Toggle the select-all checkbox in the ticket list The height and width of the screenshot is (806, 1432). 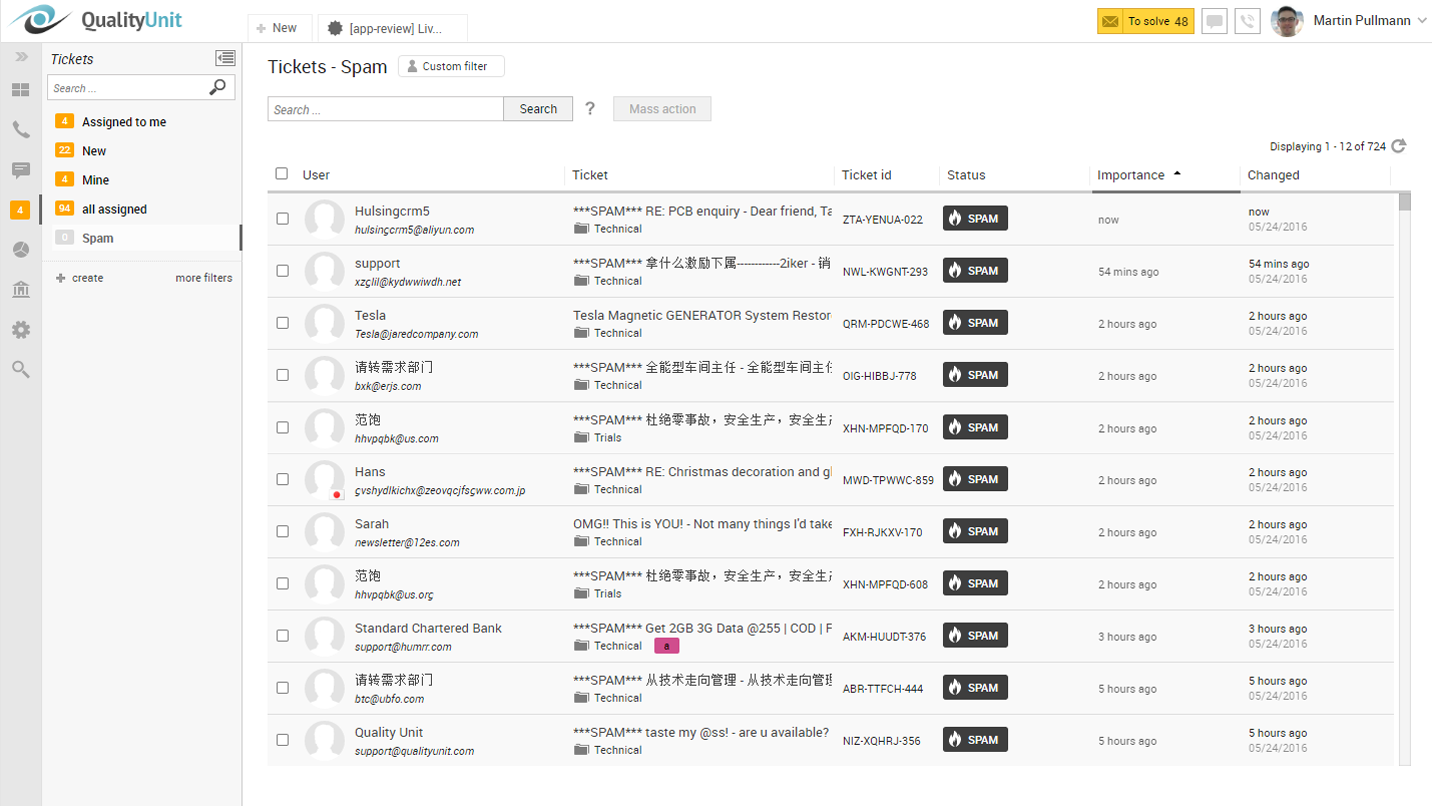(281, 173)
